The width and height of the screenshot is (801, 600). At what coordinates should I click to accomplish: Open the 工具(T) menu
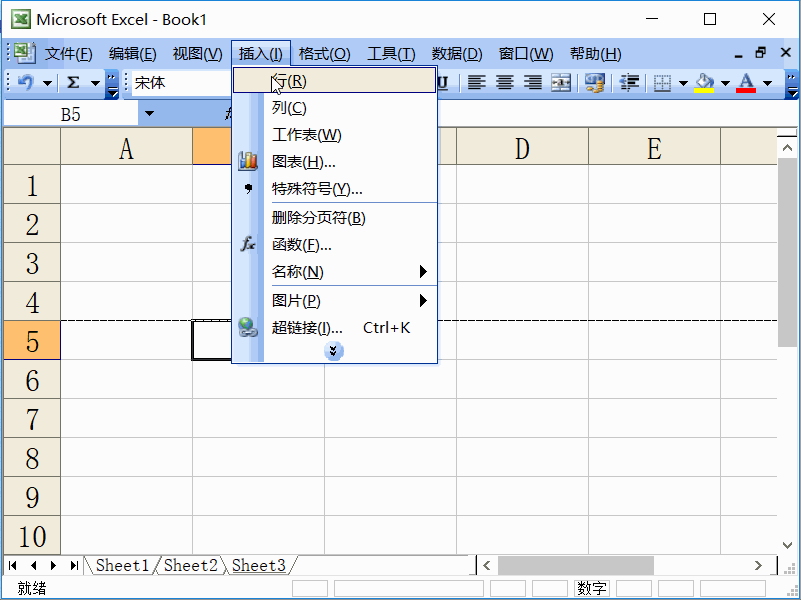[x=391, y=54]
